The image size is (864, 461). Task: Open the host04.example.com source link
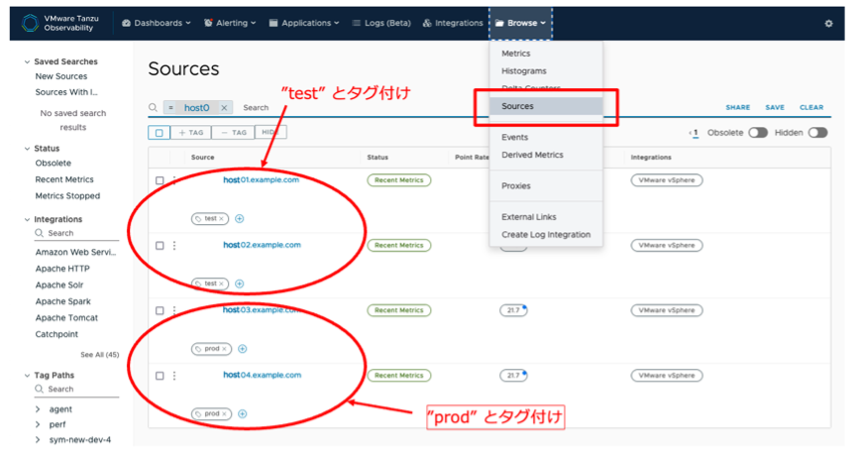pos(262,375)
